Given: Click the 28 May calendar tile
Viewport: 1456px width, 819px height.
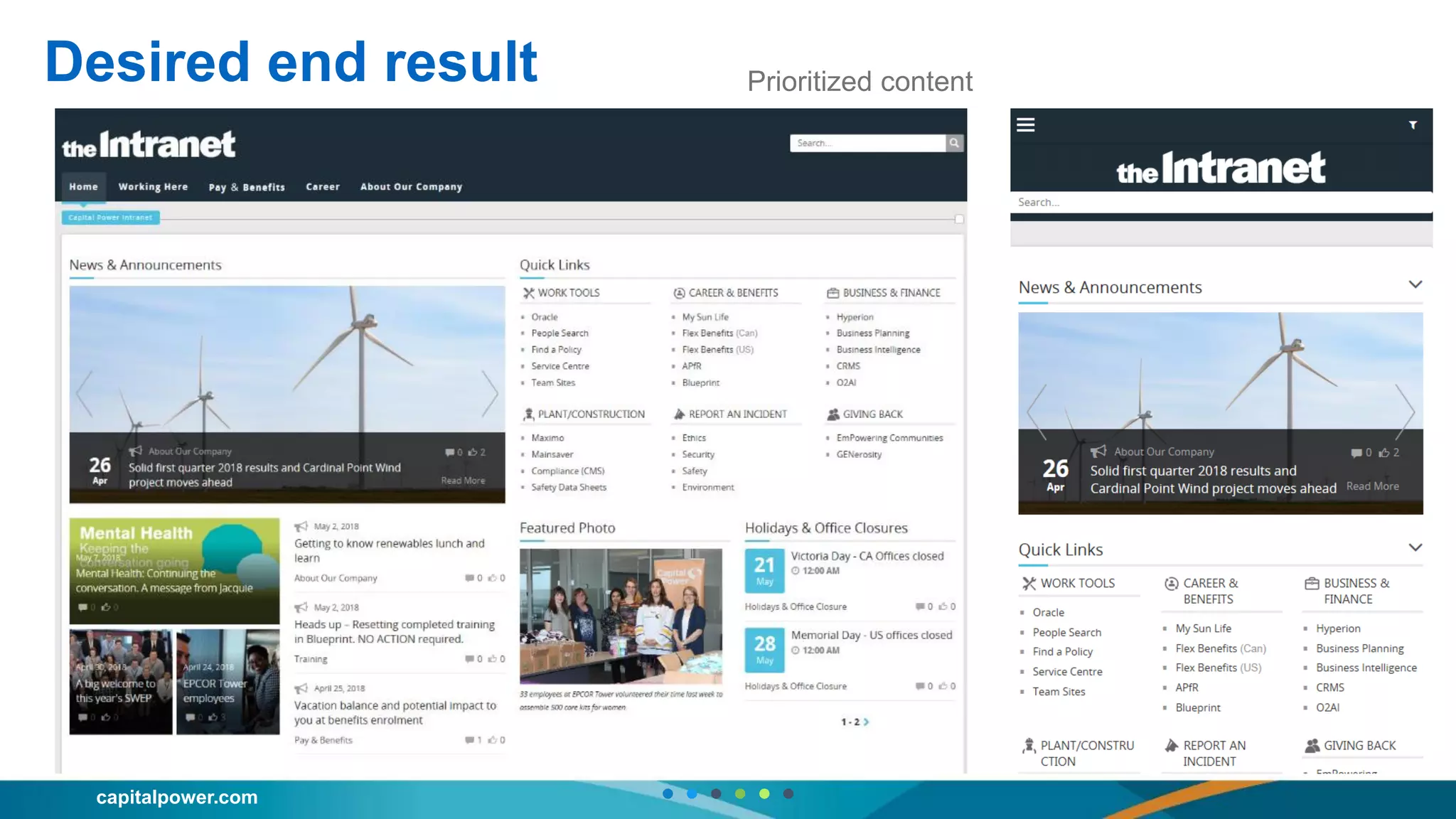Looking at the screenshot, I should coord(764,650).
